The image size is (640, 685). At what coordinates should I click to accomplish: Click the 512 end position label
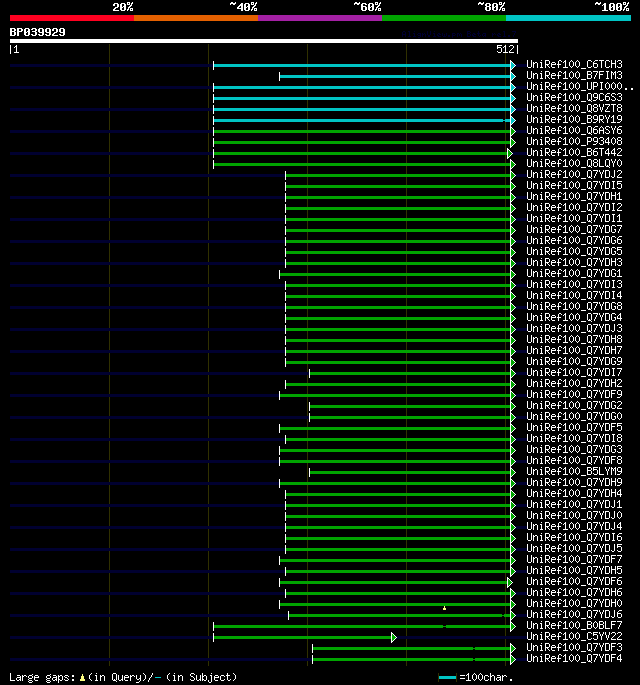pos(505,49)
